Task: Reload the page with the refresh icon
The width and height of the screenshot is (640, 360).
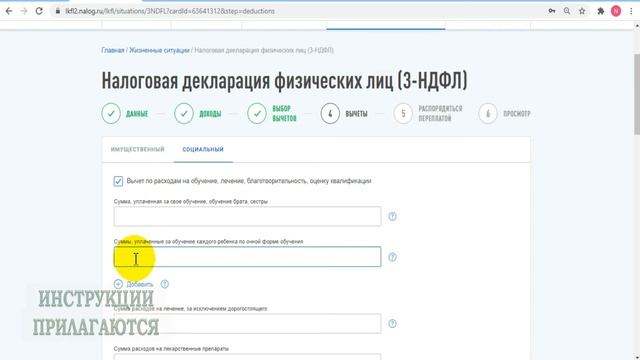Action: (39, 11)
